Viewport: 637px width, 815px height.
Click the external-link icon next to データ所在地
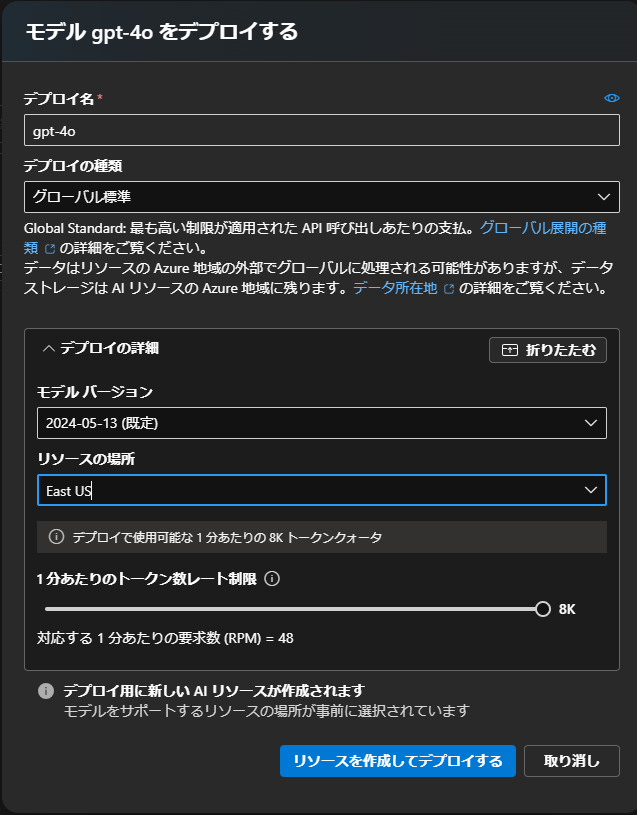point(449,288)
